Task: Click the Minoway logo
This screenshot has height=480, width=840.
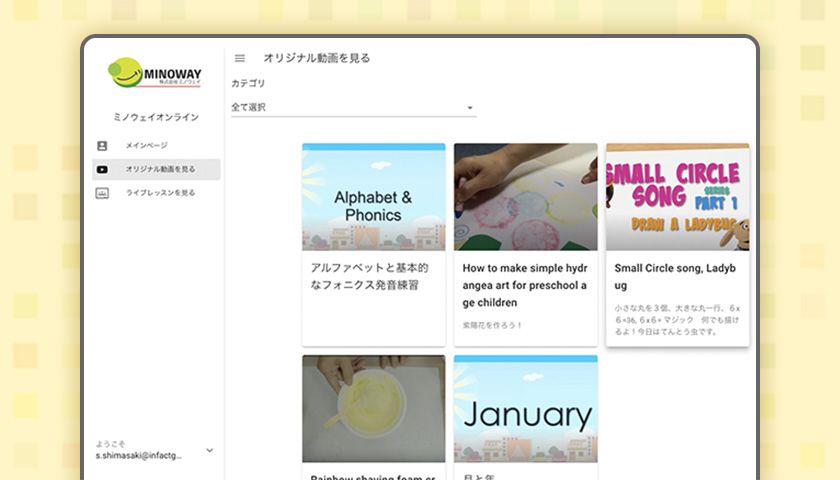Action: [155, 72]
